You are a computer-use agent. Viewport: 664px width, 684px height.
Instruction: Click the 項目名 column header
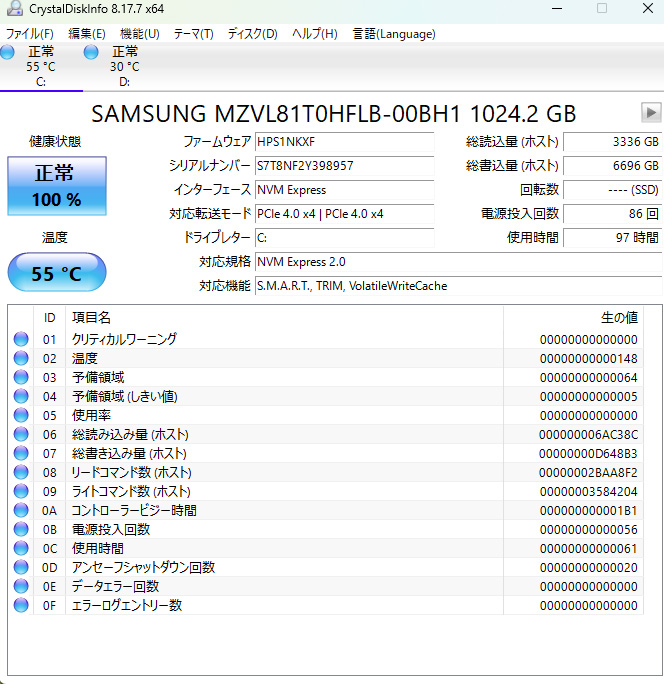tap(92, 317)
